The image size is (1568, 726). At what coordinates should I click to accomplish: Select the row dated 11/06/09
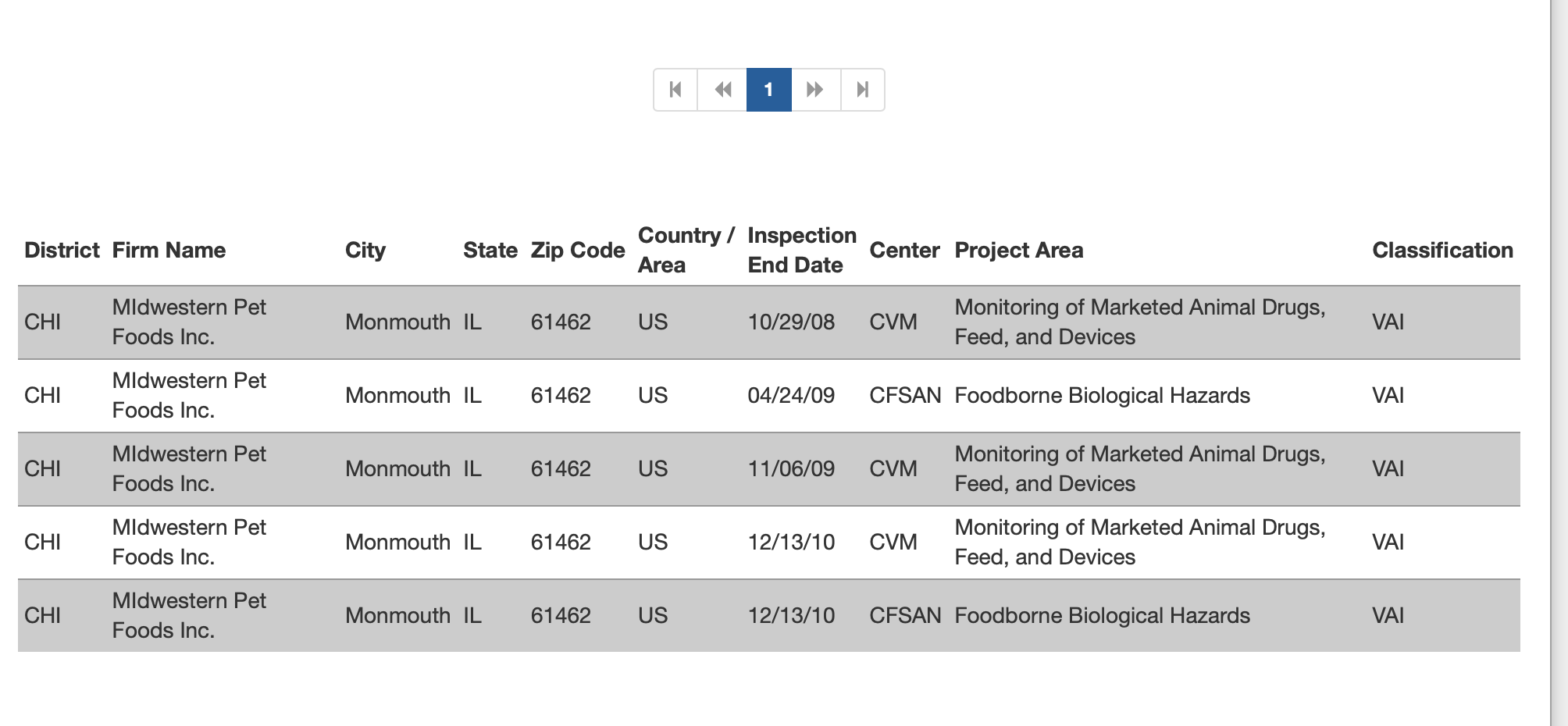tap(791, 468)
